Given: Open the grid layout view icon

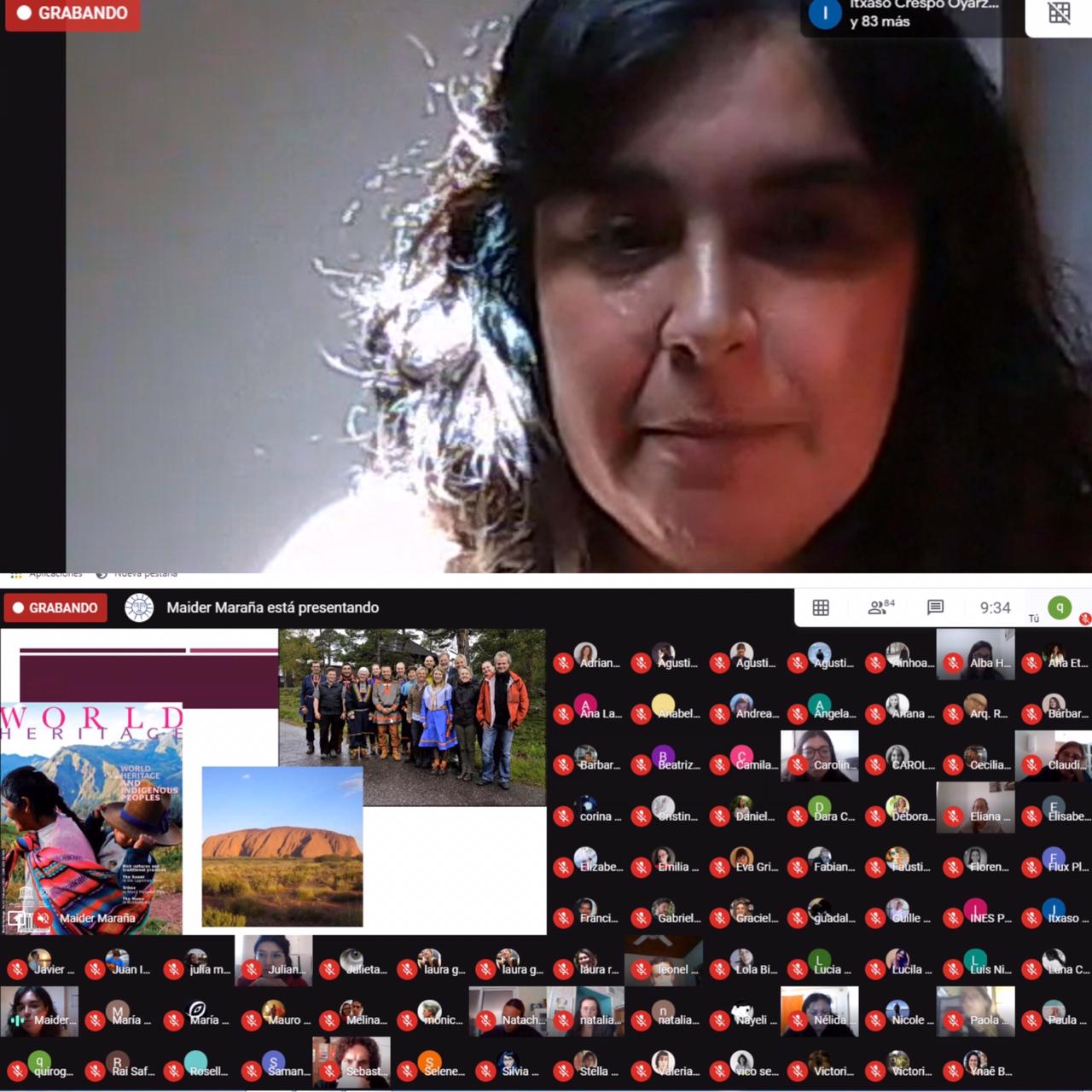Looking at the screenshot, I should coord(821,607).
